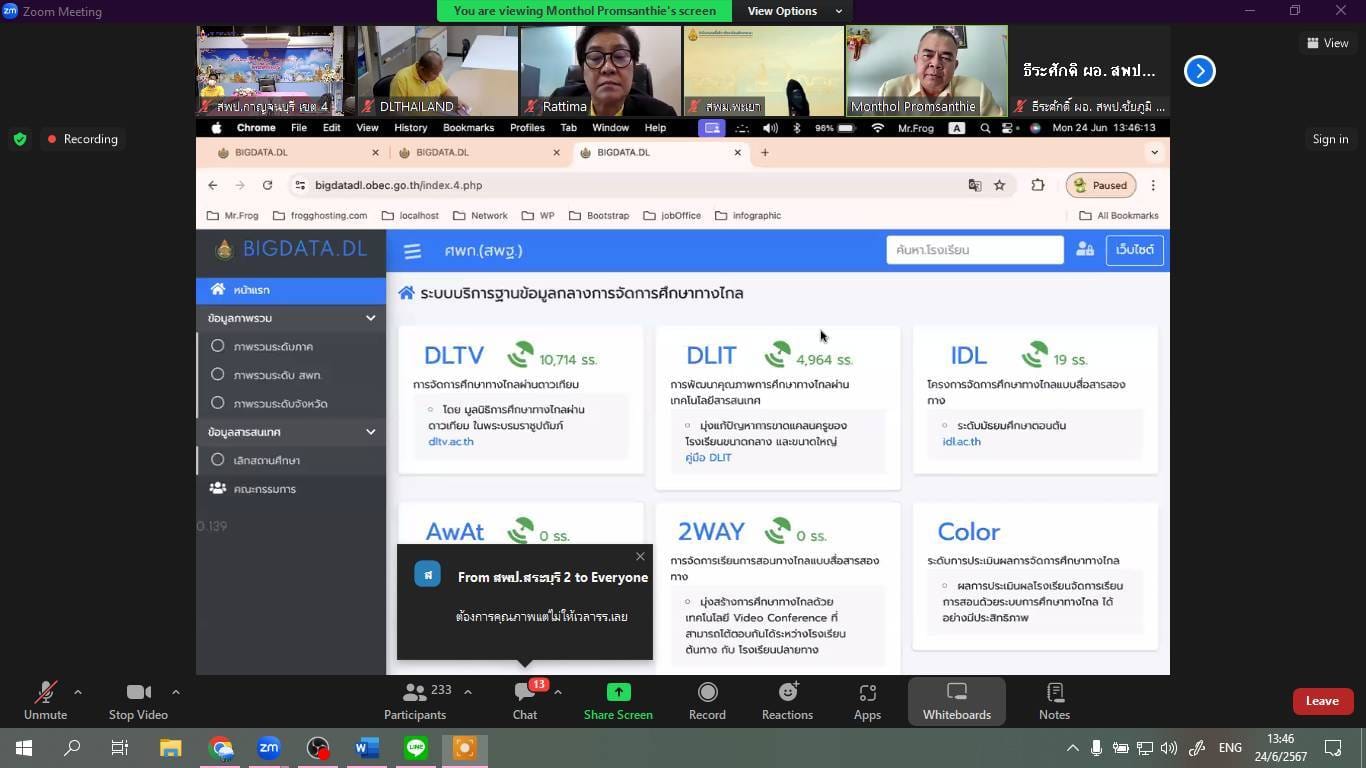The width and height of the screenshot is (1366, 768).
Task: Select DLTHAILAND video thumbnail
Action: (437, 71)
